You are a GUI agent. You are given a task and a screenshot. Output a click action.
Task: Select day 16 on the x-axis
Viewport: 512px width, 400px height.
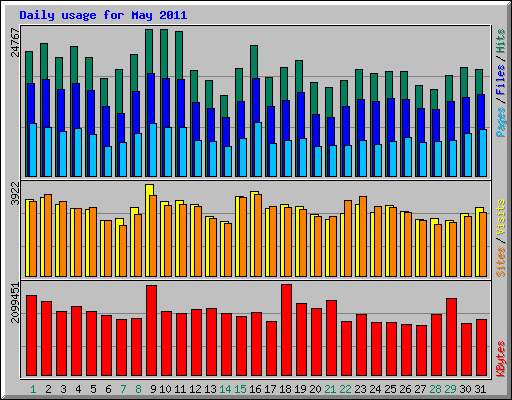click(x=255, y=389)
